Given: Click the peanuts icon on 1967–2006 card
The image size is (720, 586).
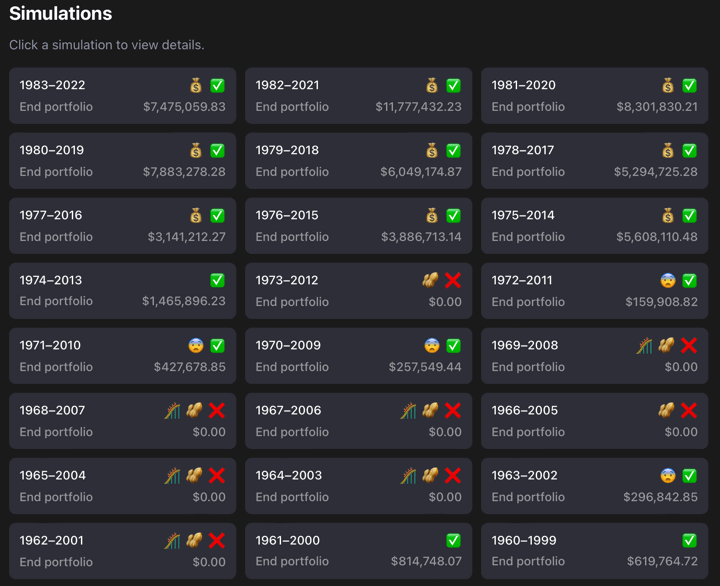Looking at the screenshot, I should pyautogui.click(x=431, y=411).
